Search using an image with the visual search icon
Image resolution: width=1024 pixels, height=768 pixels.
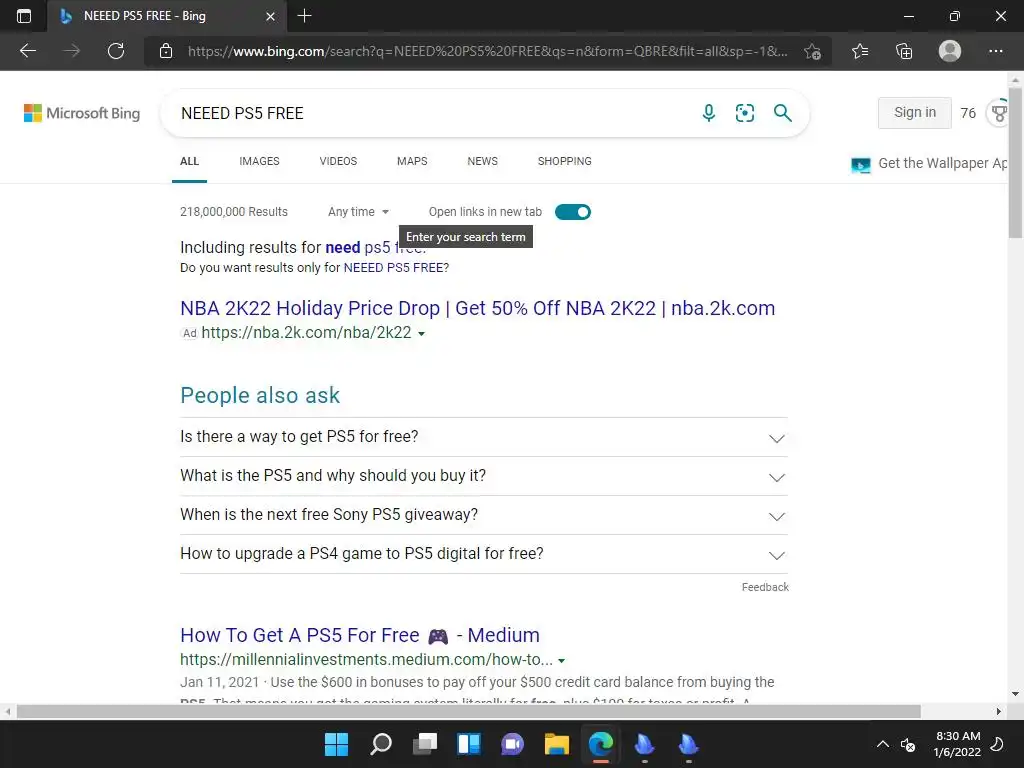[744, 113]
